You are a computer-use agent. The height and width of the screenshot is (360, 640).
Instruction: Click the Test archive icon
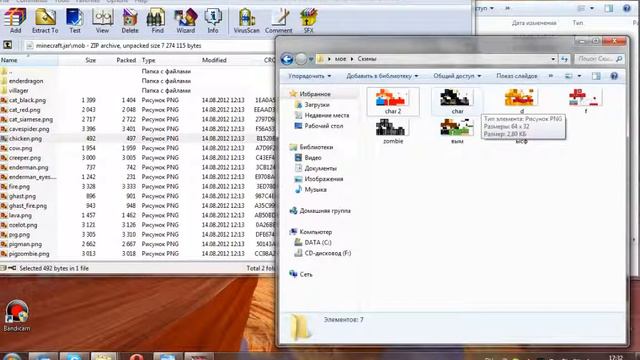click(x=75, y=20)
